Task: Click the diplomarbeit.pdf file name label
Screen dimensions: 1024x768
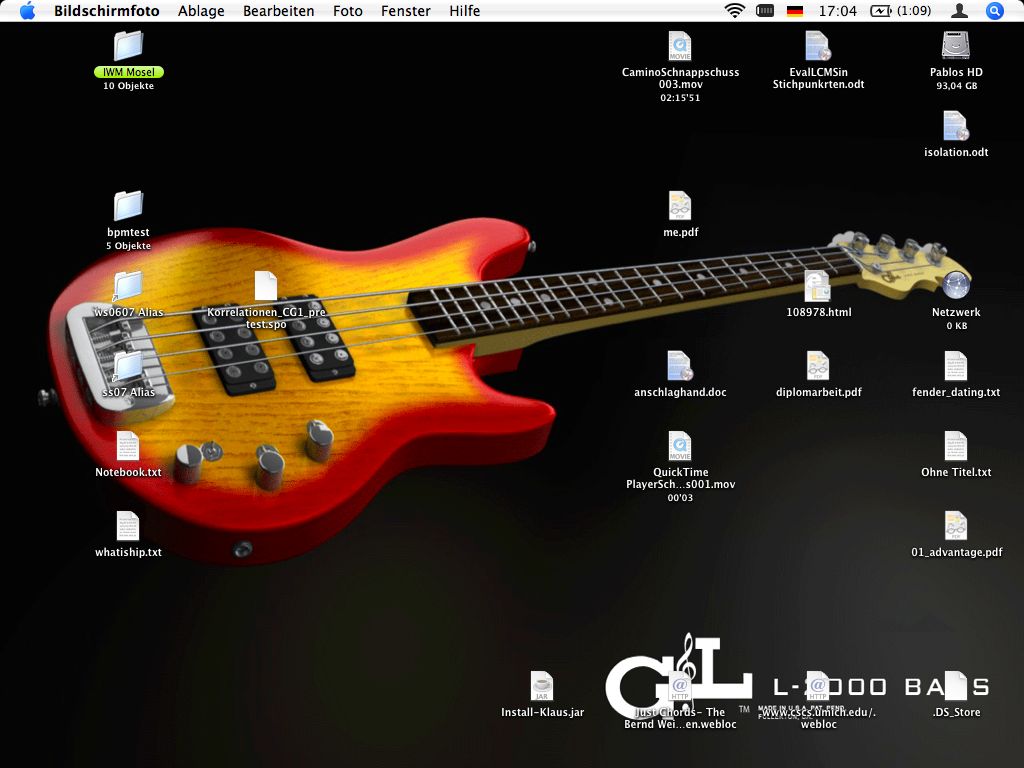Action: [x=818, y=392]
